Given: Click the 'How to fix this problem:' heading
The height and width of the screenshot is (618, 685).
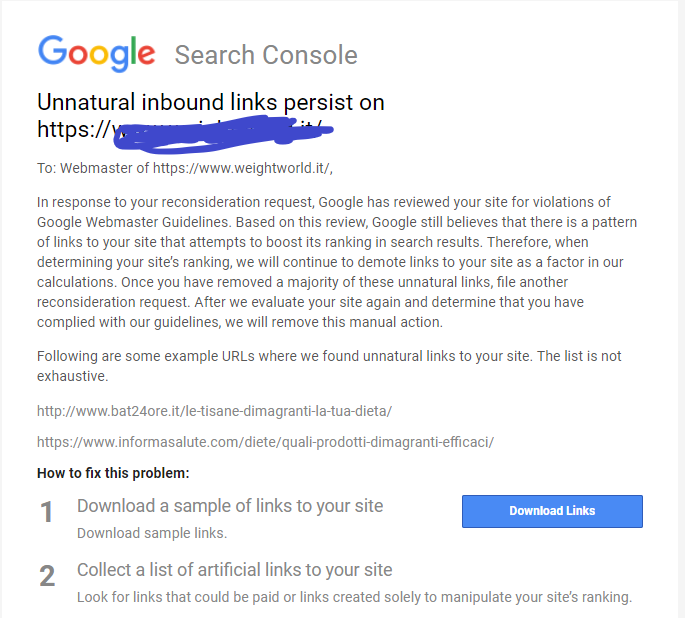Looking at the screenshot, I should [x=113, y=472].
